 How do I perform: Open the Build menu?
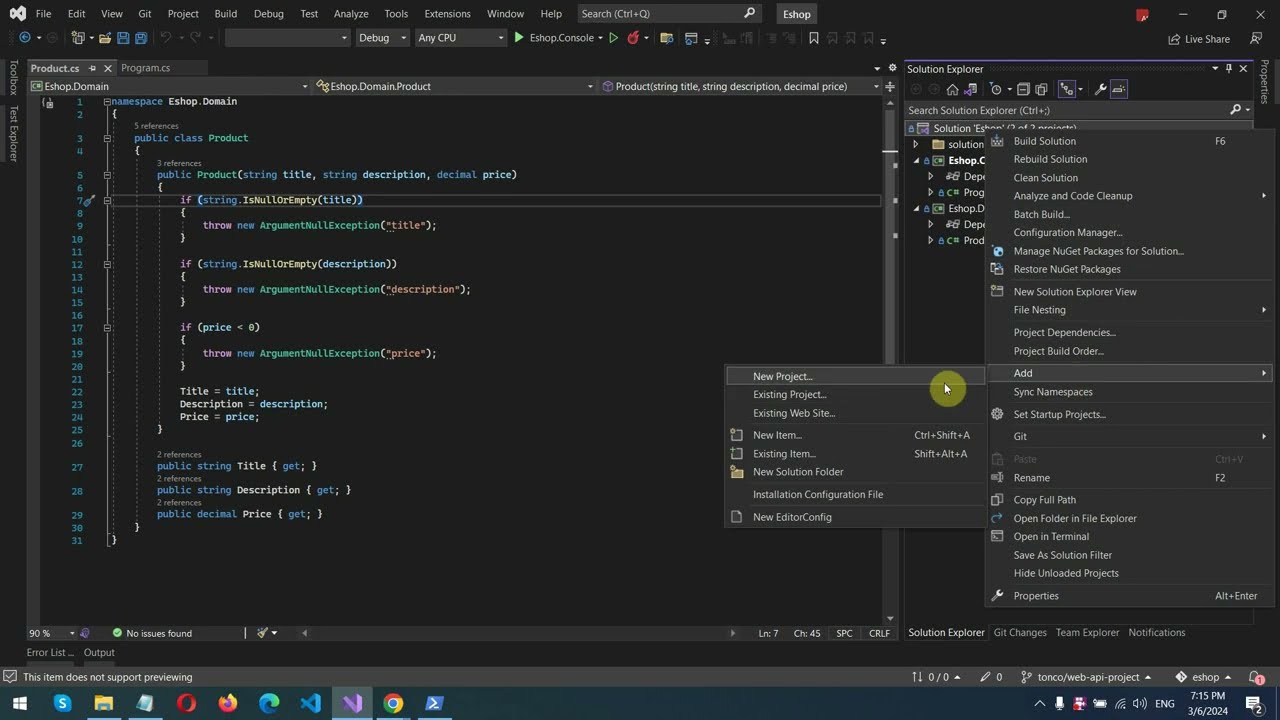point(225,14)
